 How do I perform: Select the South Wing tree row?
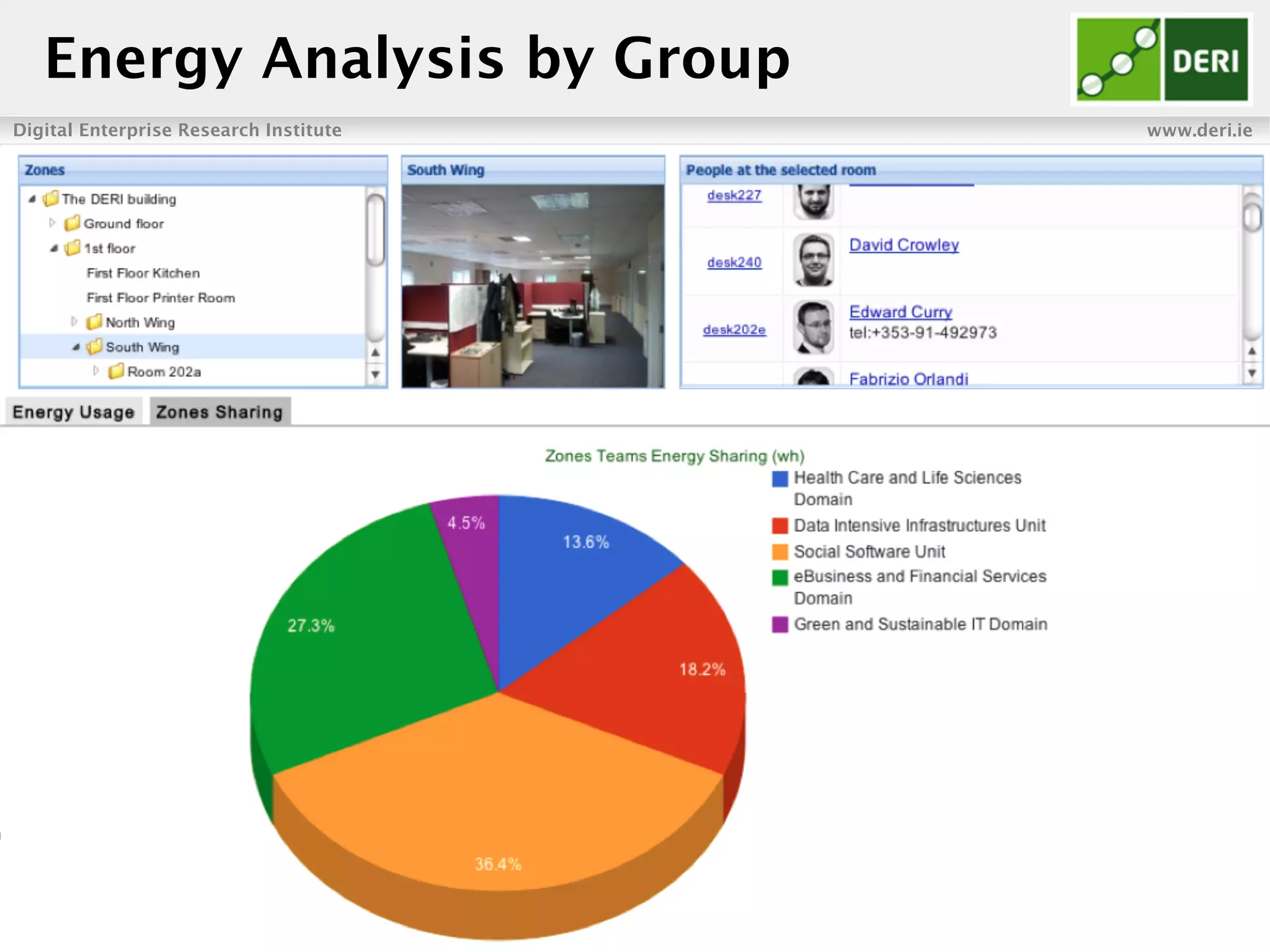pos(193,347)
